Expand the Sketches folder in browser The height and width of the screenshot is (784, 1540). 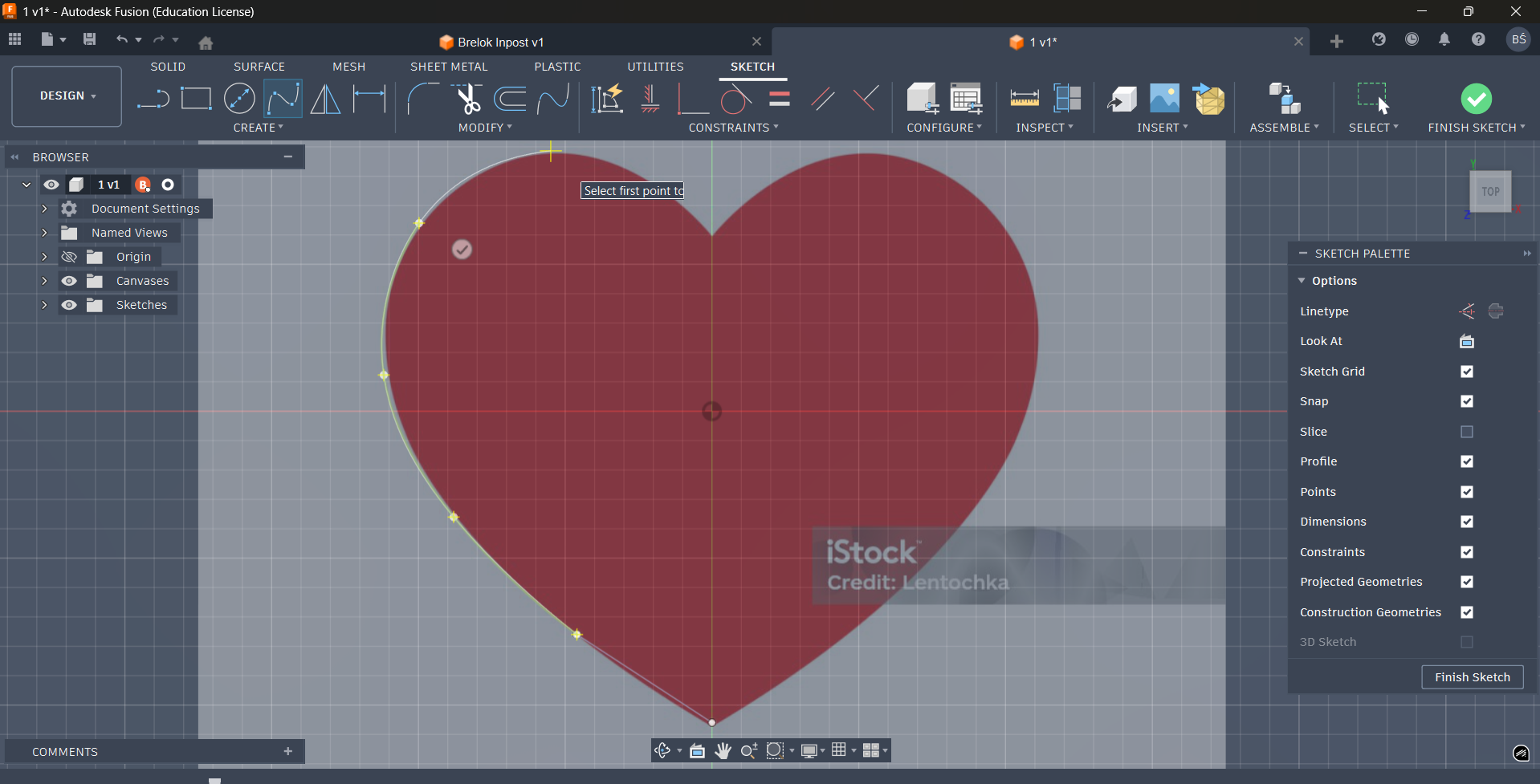44,305
